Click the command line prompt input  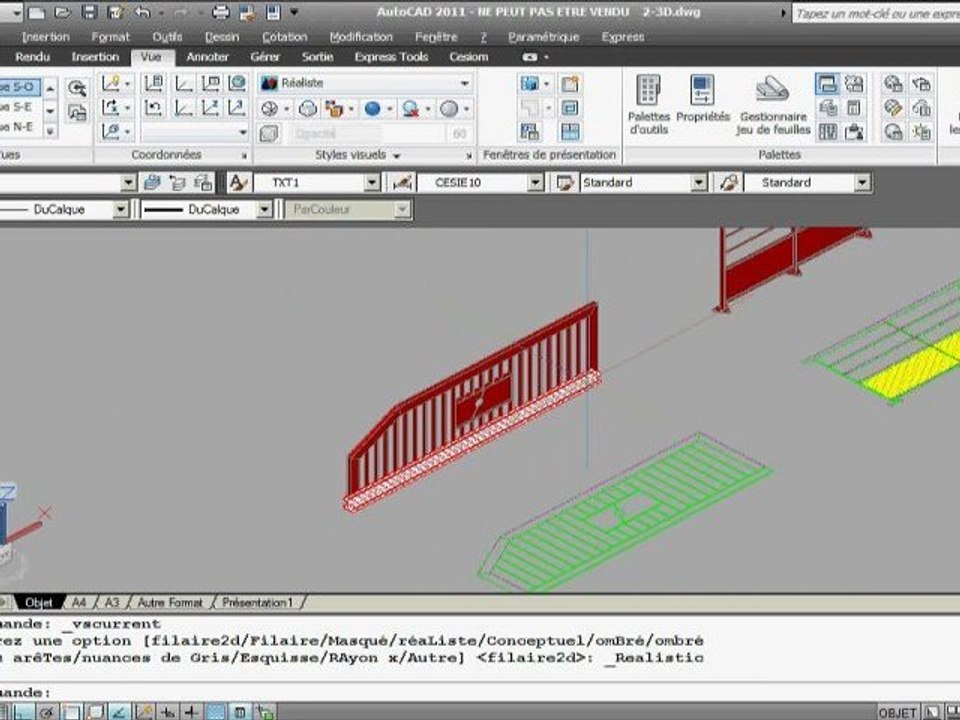[x=480, y=692]
